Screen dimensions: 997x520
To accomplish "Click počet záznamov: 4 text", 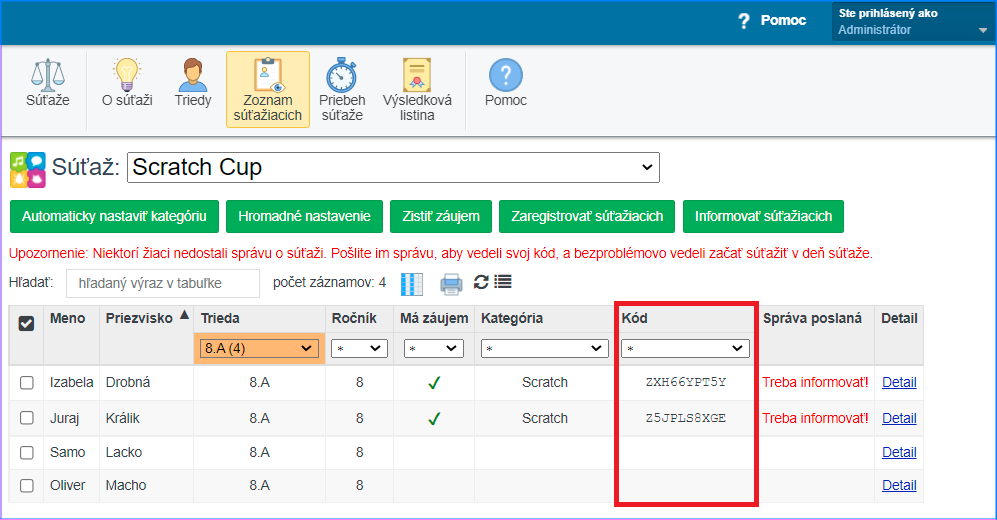I will (x=329, y=283).
